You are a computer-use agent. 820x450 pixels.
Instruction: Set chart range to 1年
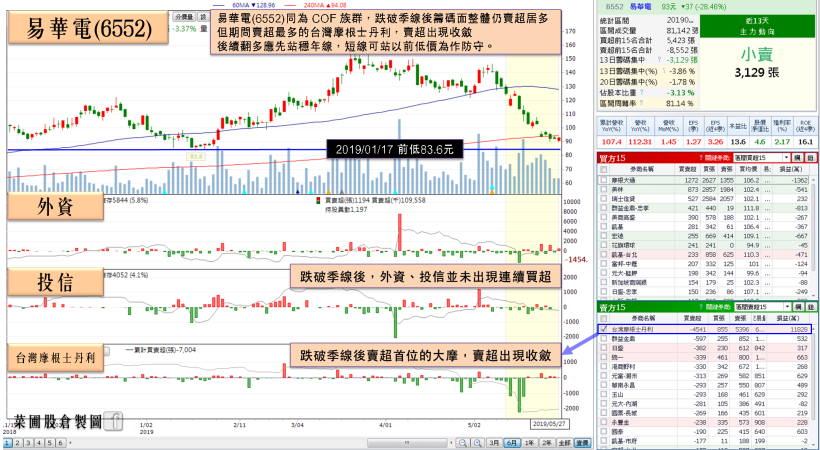pos(530,443)
